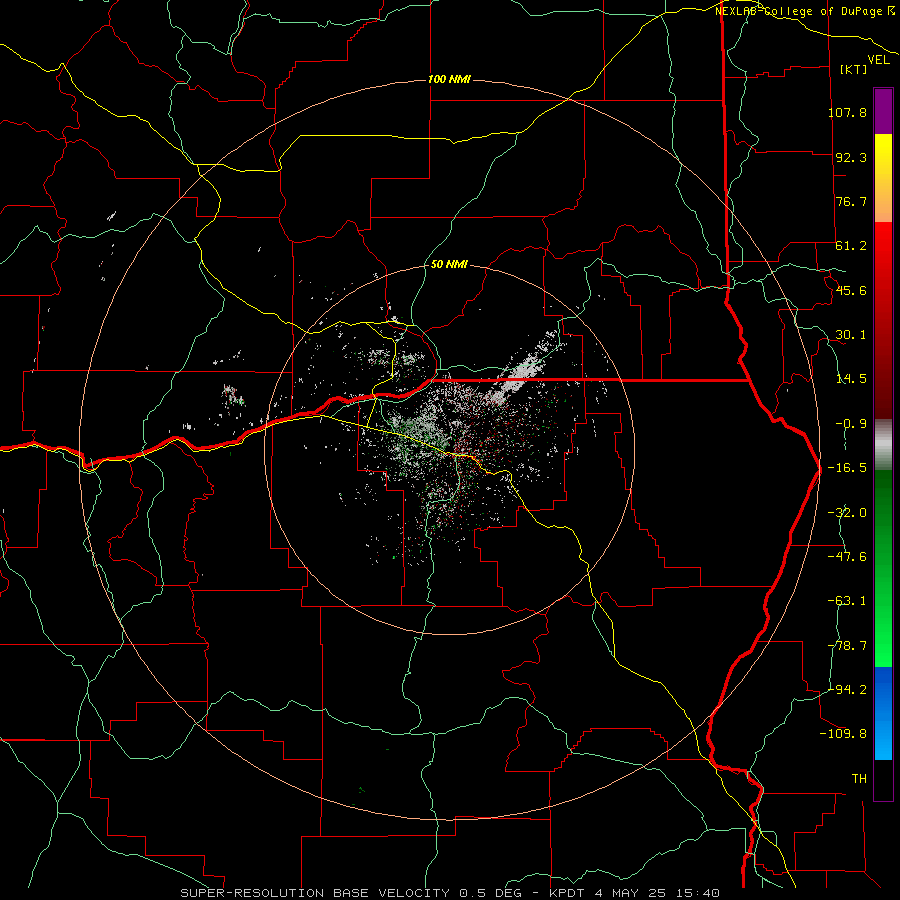This screenshot has width=900, height=900.
Task: Click the -32.0 value on velocity scale
Action: pyautogui.click(x=847, y=513)
